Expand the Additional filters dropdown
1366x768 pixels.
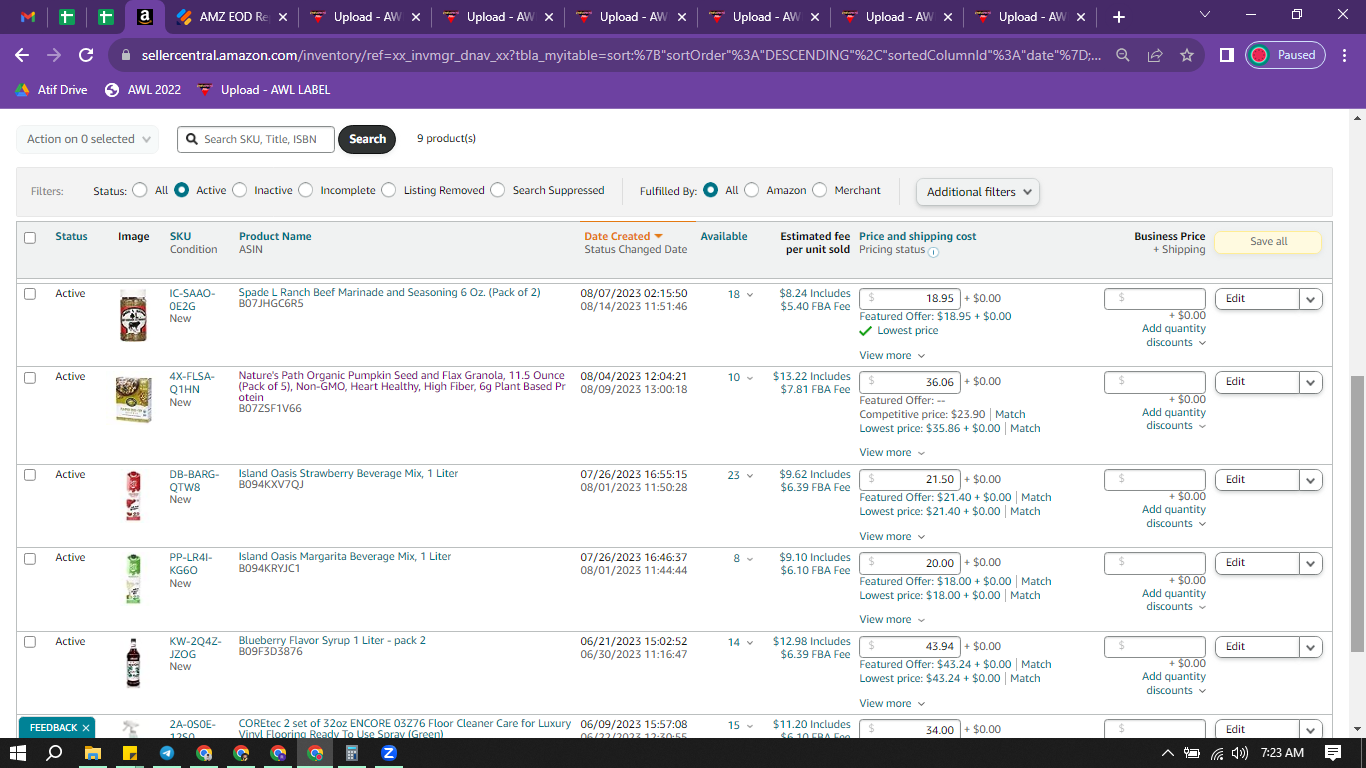(x=978, y=192)
